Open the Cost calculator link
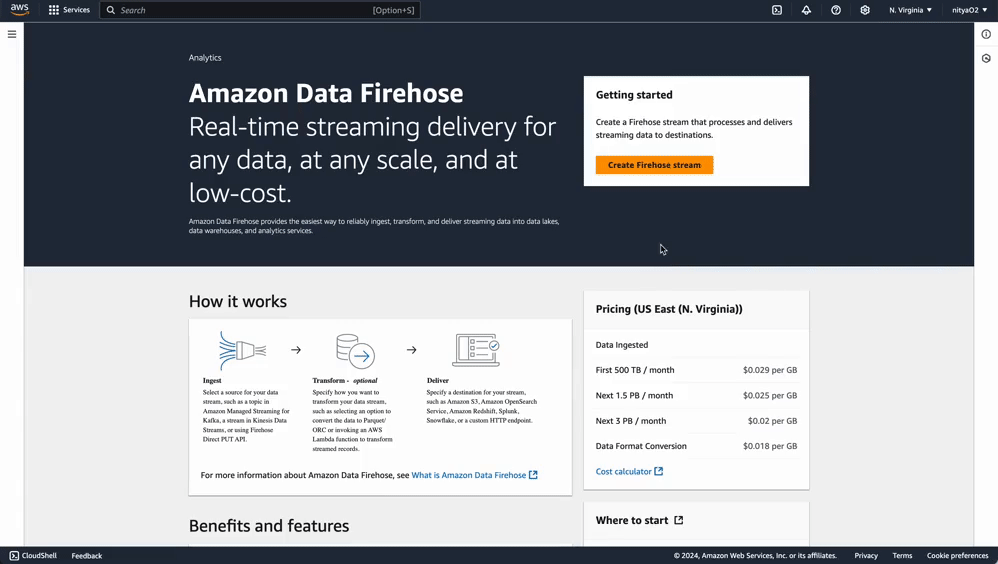Image resolution: width=998 pixels, height=564 pixels. [629, 471]
